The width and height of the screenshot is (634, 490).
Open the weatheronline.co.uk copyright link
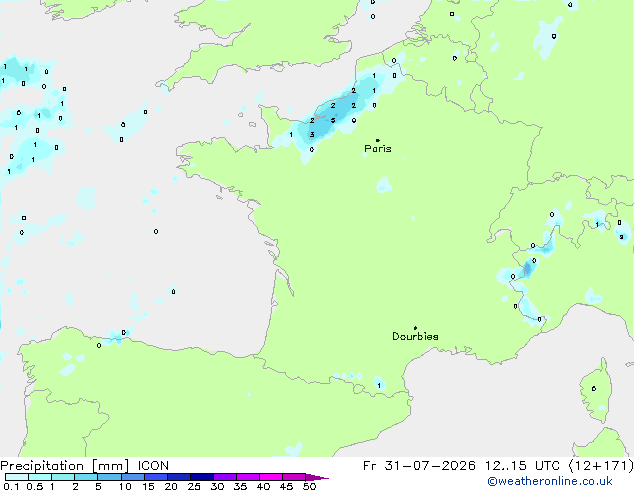(550, 481)
